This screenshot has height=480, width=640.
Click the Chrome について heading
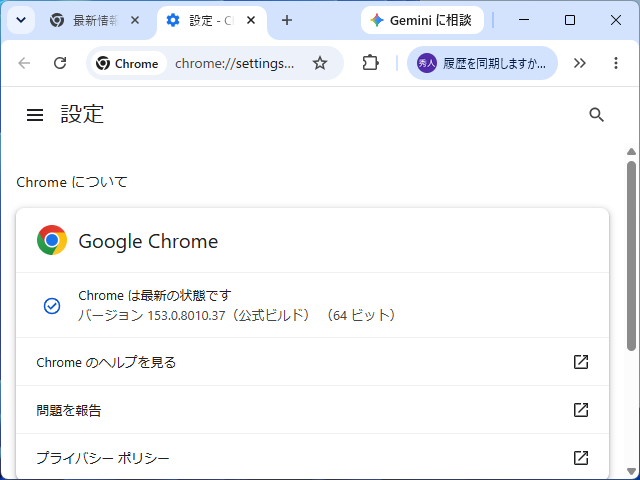[x=72, y=182]
